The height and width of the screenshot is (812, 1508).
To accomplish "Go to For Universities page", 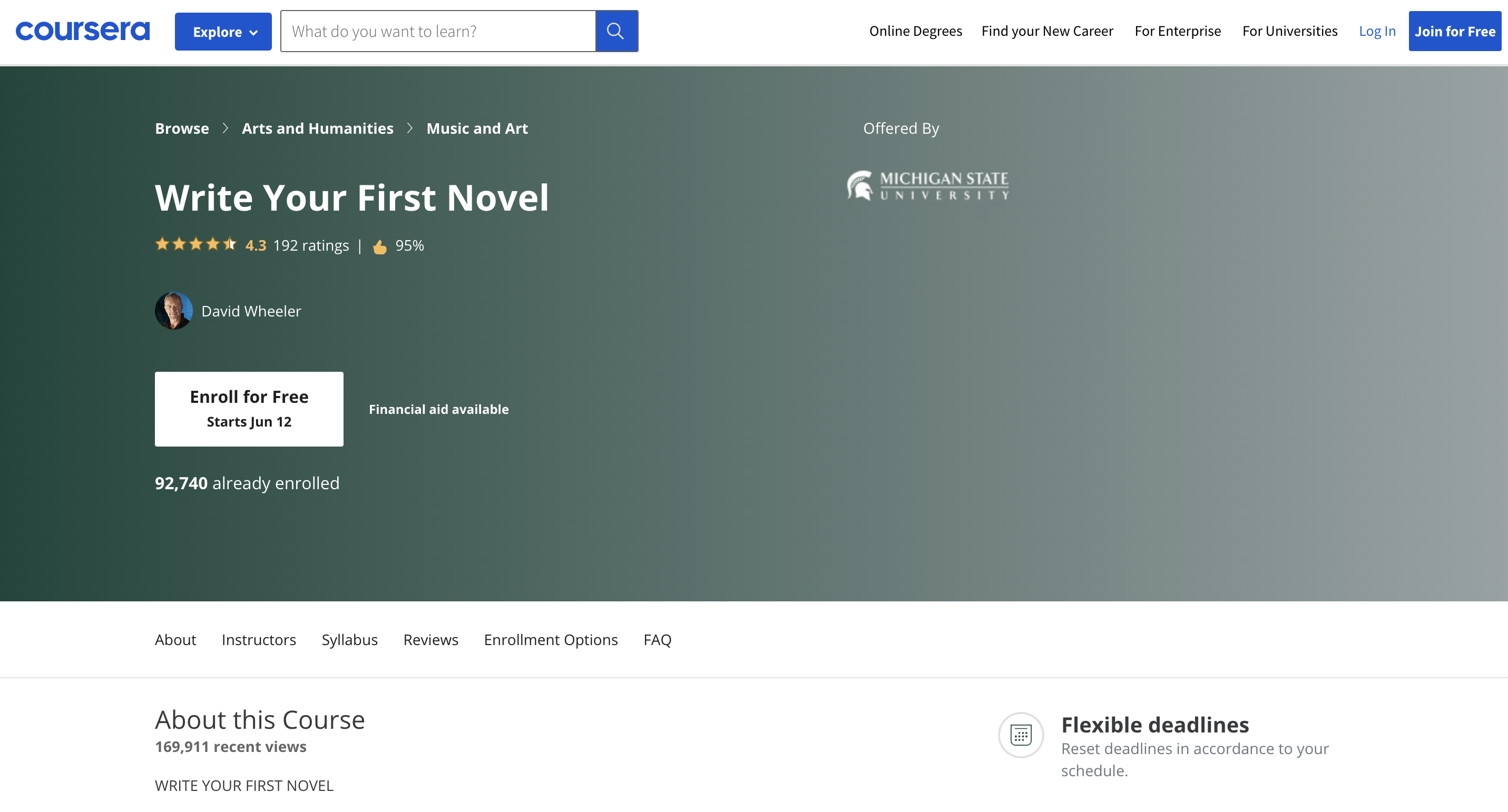I will click(1290, 31).
